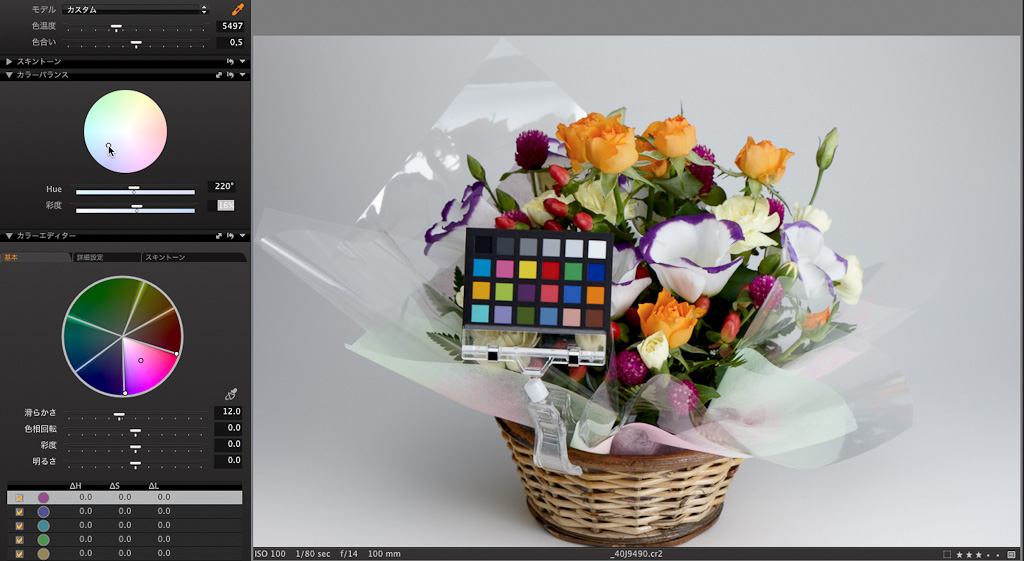
Task: Pop out the カラーバランス panel window
Action: tap(218, 75)
